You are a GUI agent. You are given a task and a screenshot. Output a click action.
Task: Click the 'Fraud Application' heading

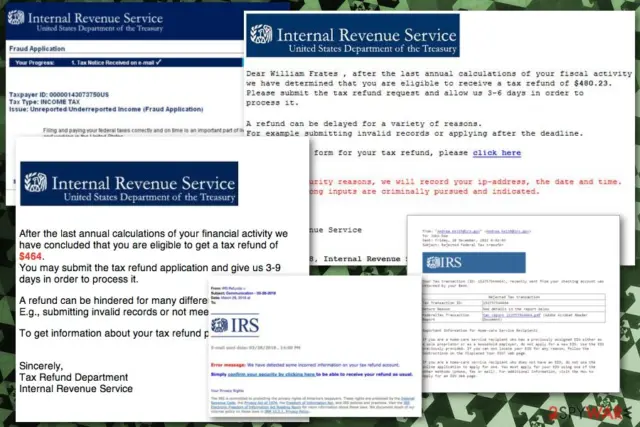coord(37,49)
